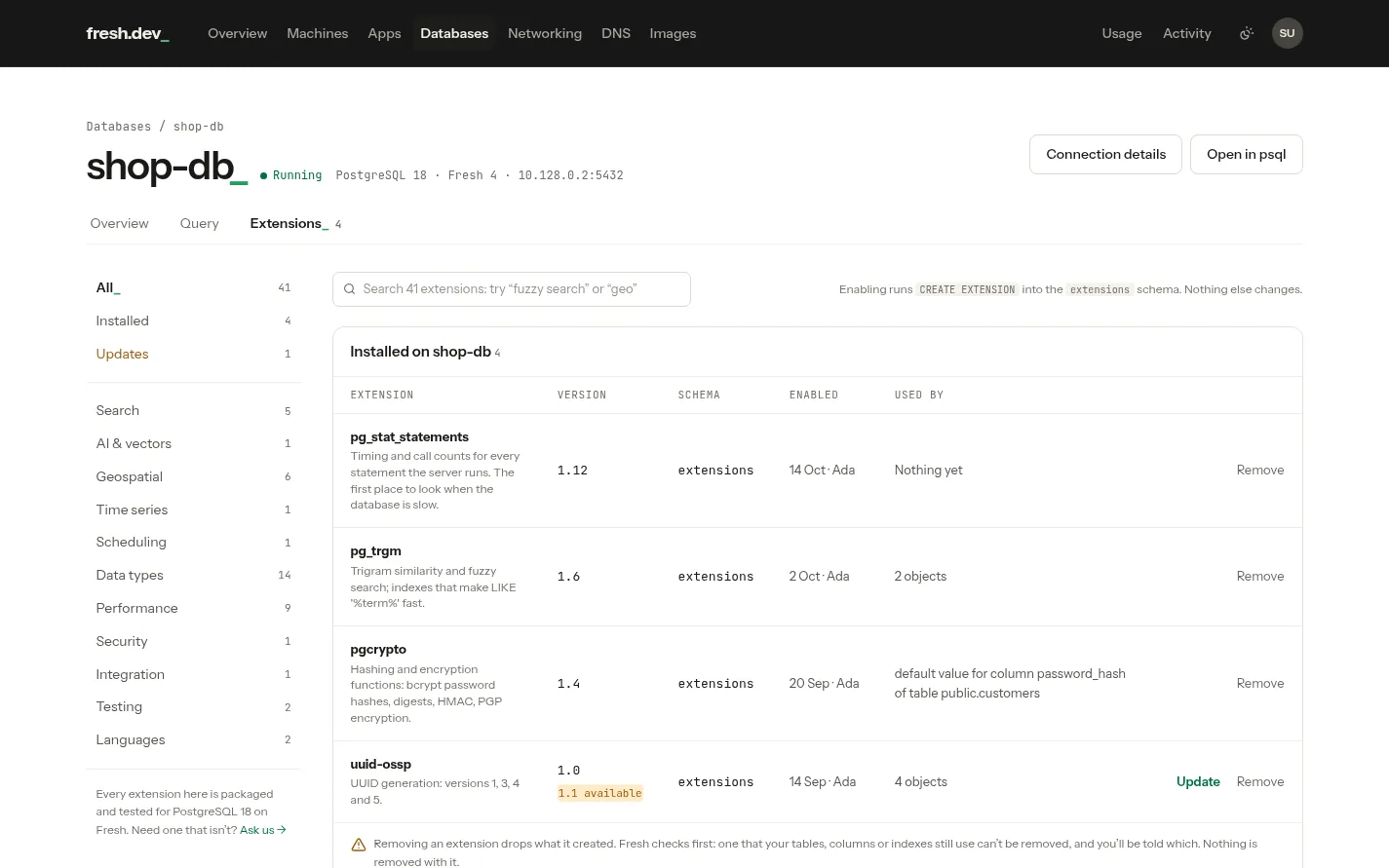Choose the Time series category
Viewport: 1389px width, 868px height.
click(193, 509)
